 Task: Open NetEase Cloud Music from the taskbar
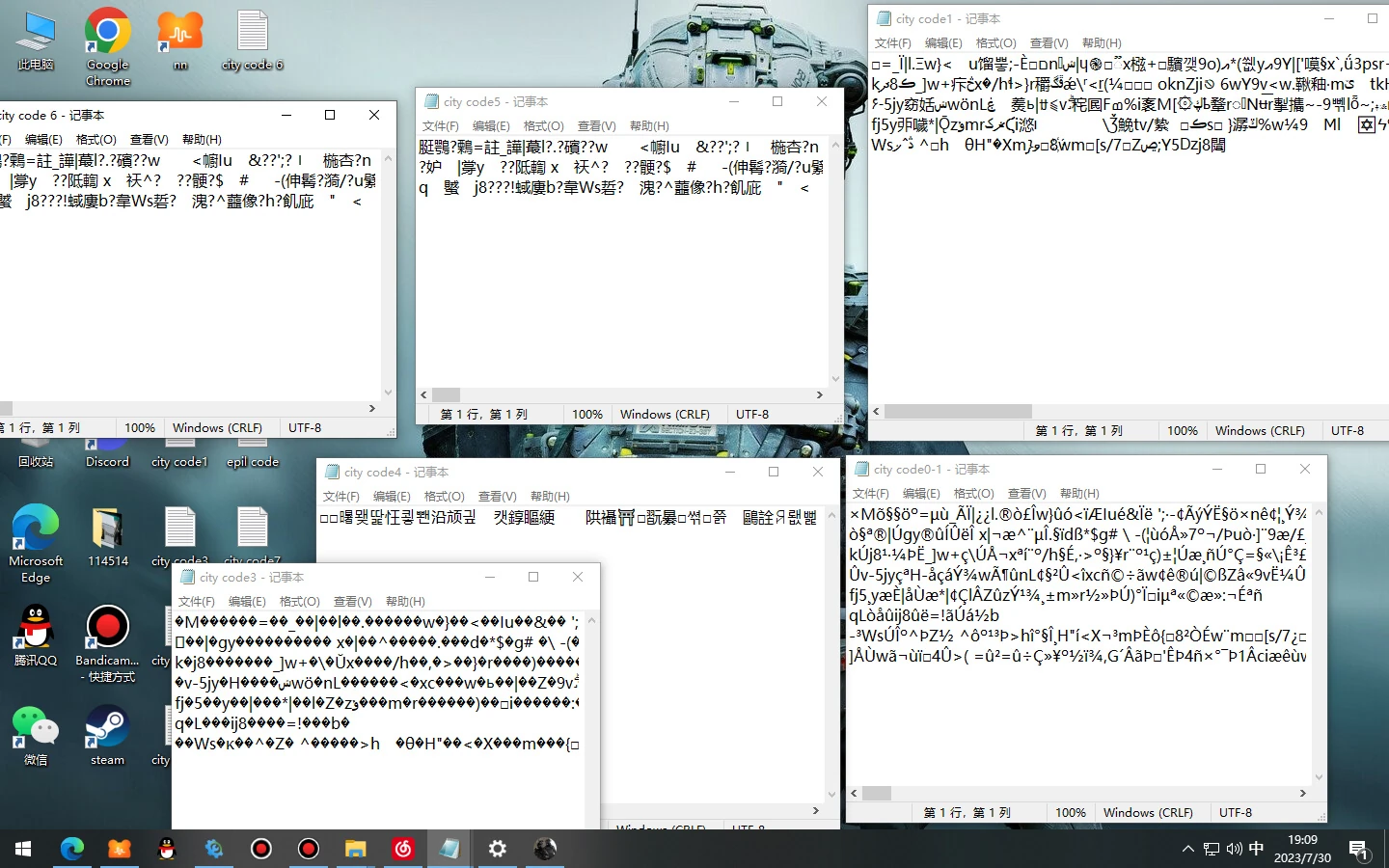coord(402,849)
